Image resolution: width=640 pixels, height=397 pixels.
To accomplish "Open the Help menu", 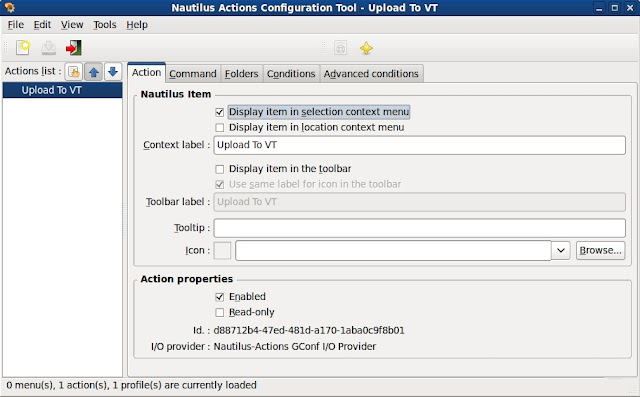I will click(x=137, y=25).
